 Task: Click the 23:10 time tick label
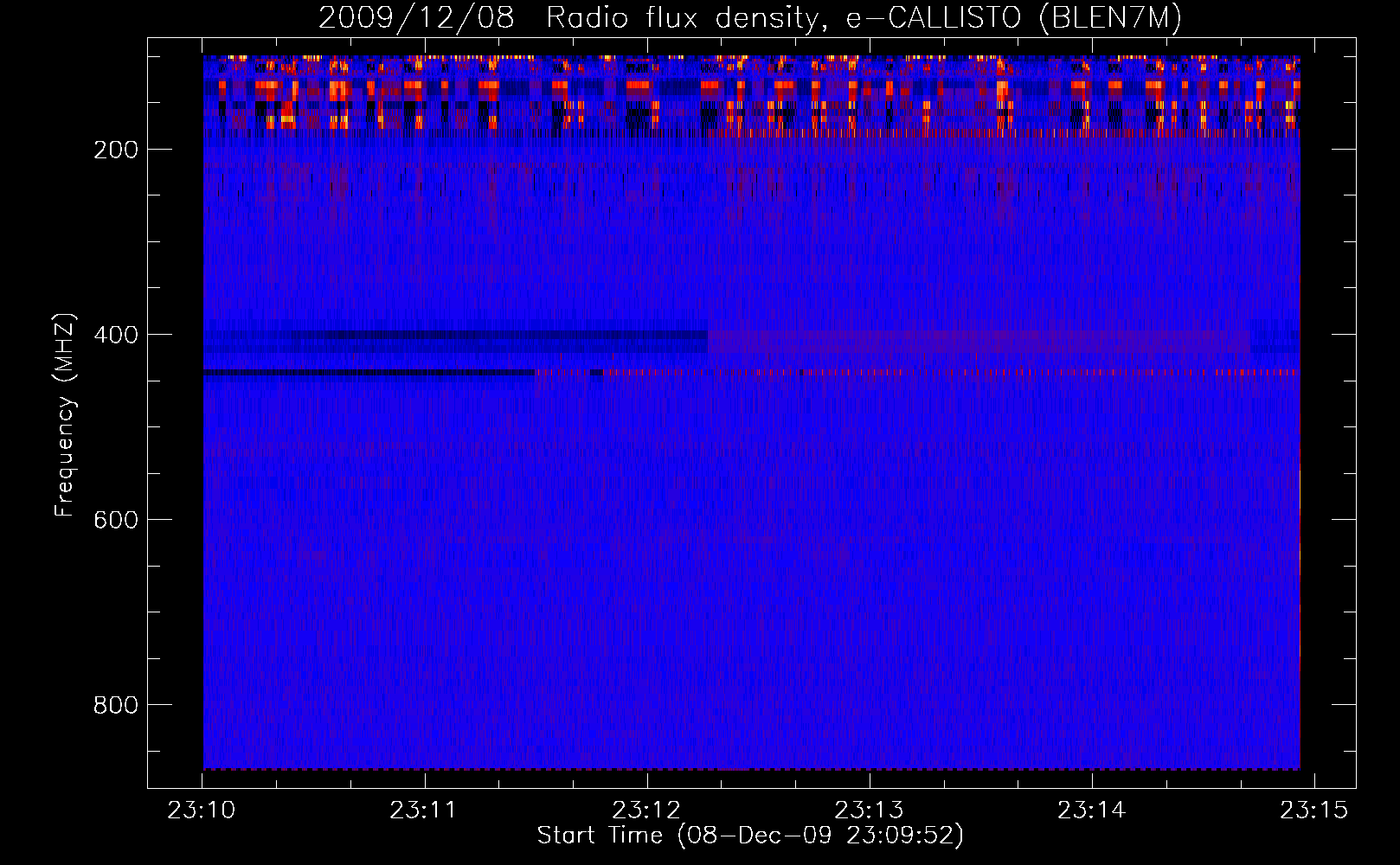[202, 810]
